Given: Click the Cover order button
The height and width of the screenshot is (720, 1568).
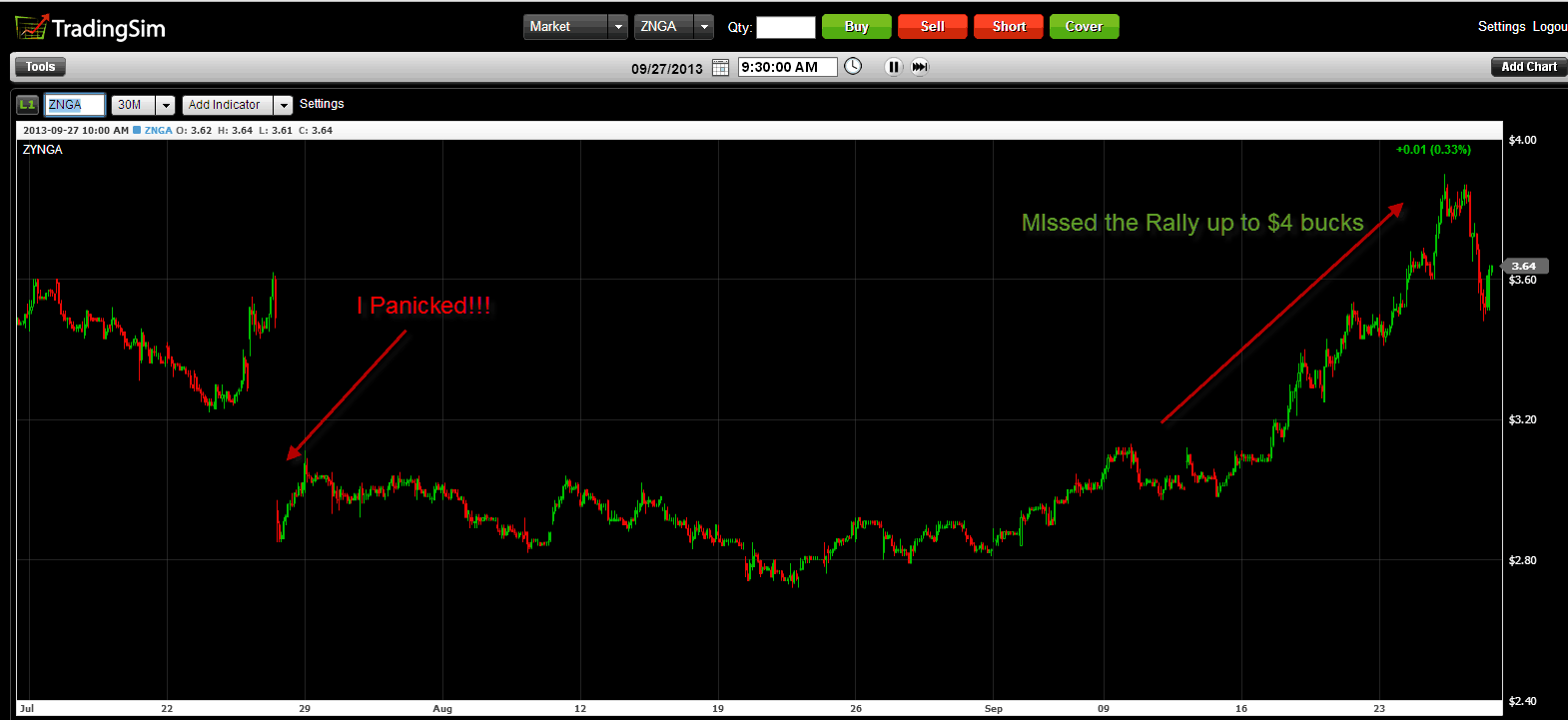Looking at the screenshot, I should [1084, 27].
